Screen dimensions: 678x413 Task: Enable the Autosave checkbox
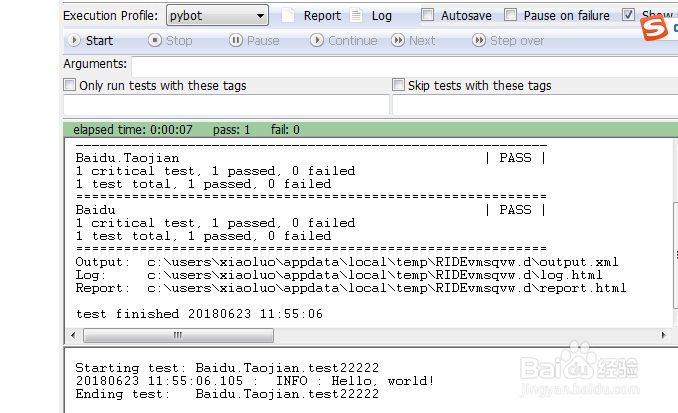coord(428,16)
